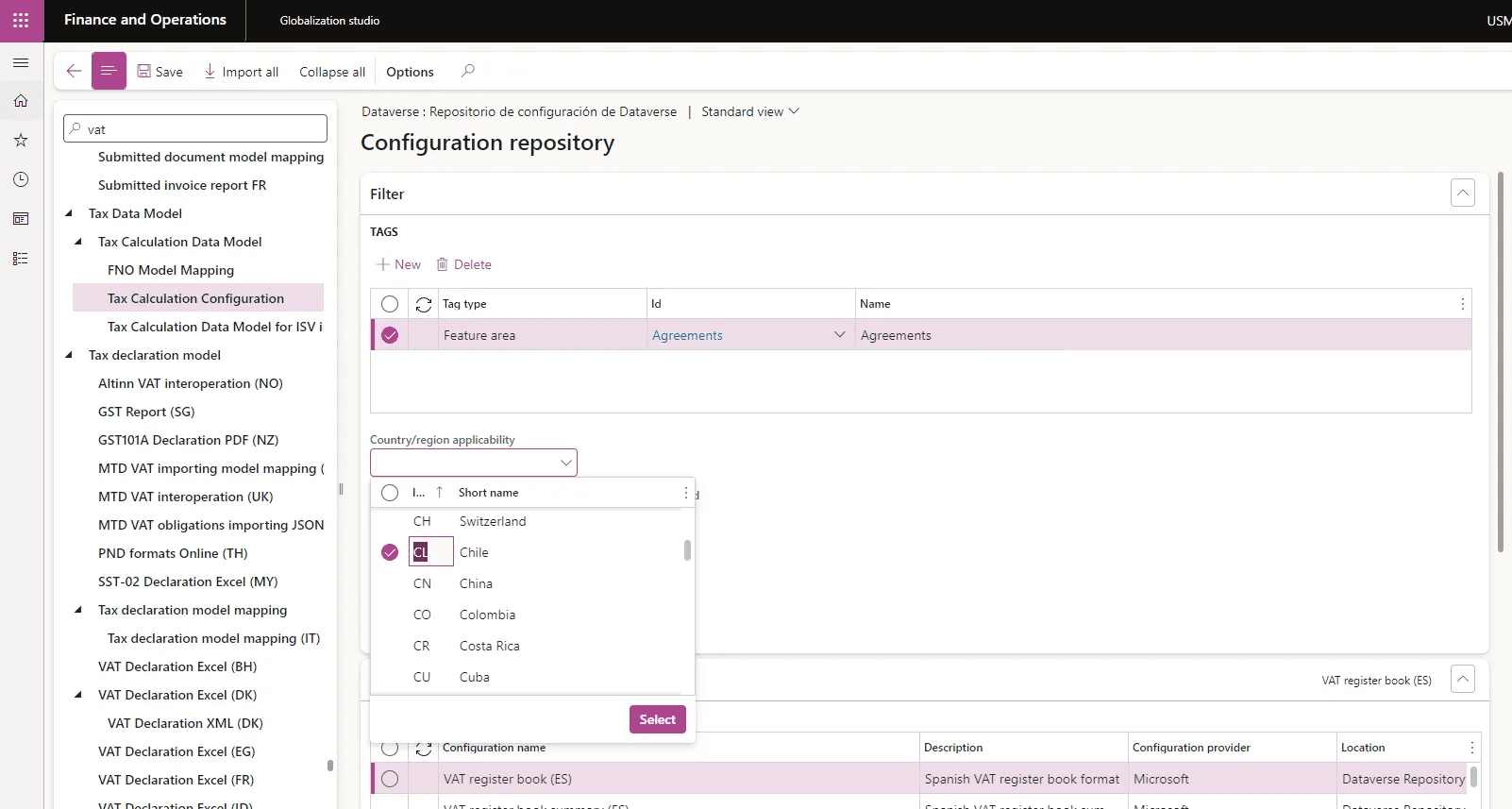Viewport: 1512px width, 809px height.
Task: Click the tree pane scrollbar thumb
Action: tap(329, 766)
